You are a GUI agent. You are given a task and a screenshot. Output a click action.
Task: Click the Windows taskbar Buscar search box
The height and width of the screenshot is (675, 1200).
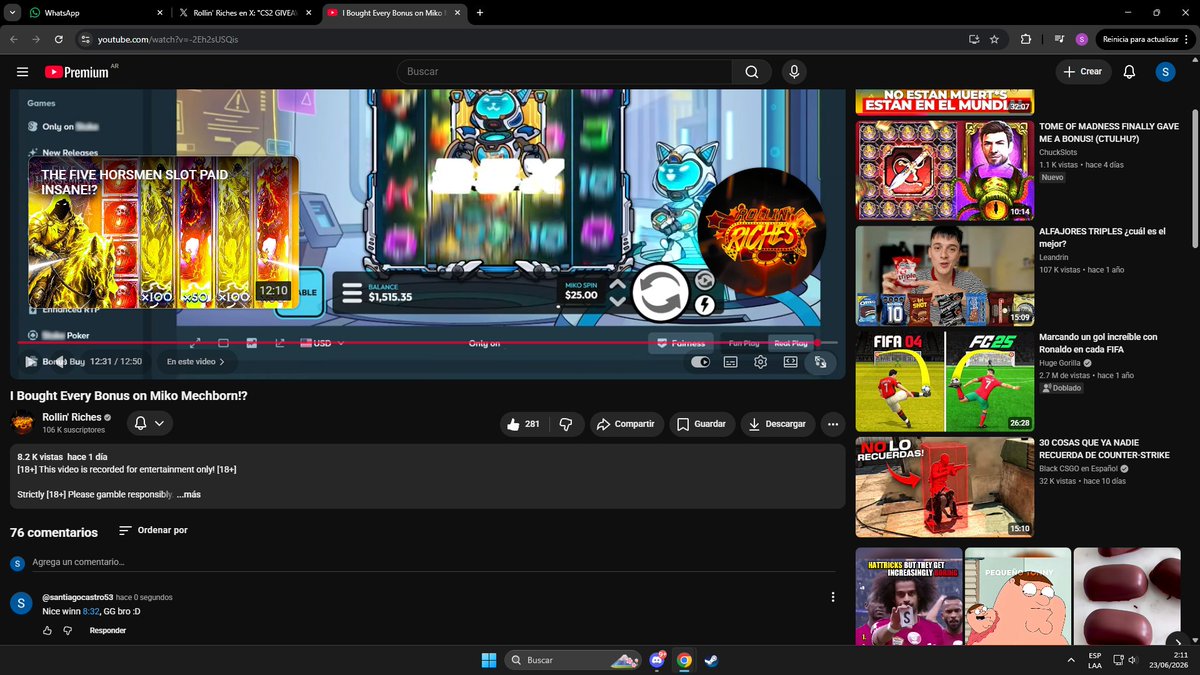572,660
